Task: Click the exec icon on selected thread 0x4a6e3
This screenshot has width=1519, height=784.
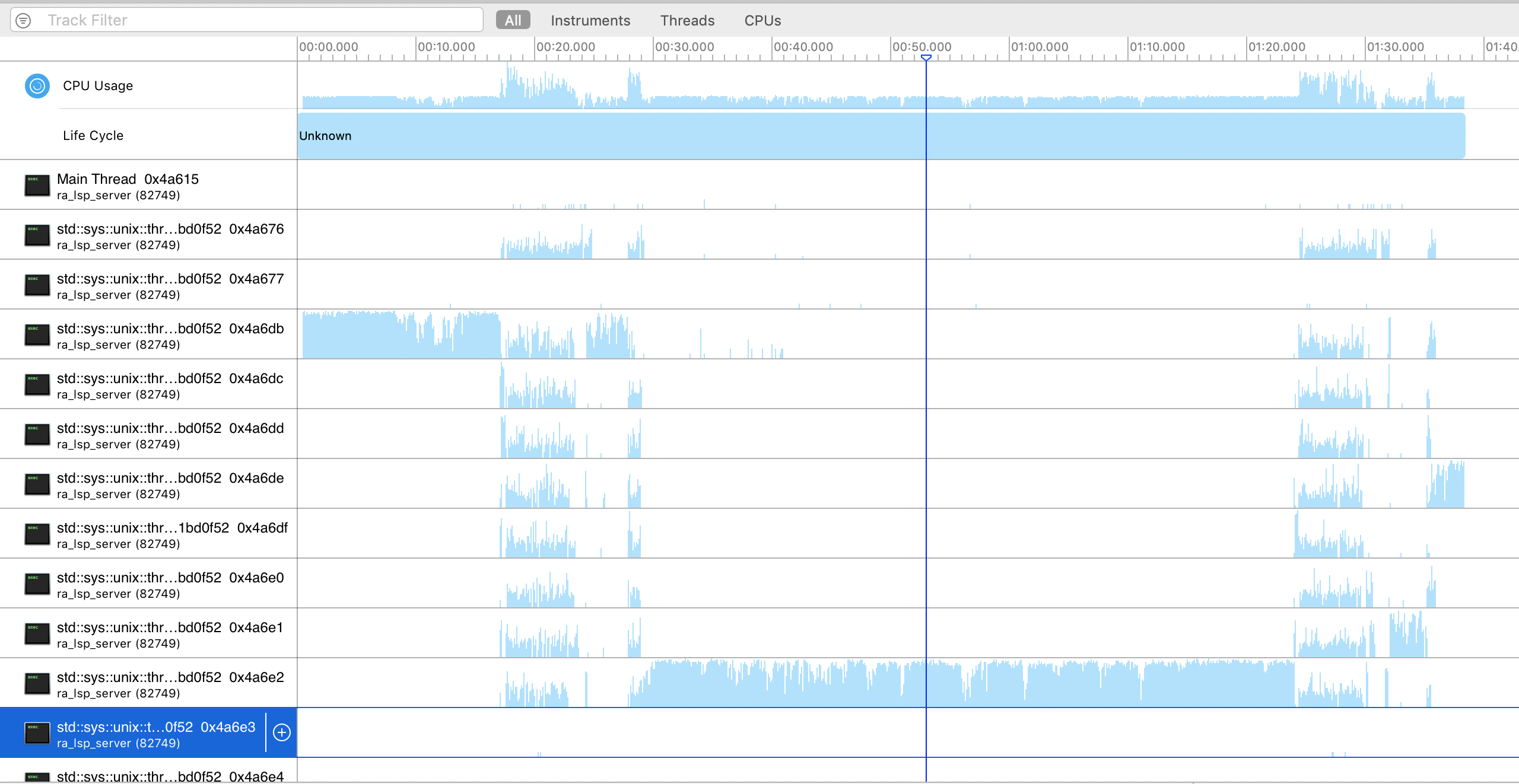Action: [x=37, y=733]
